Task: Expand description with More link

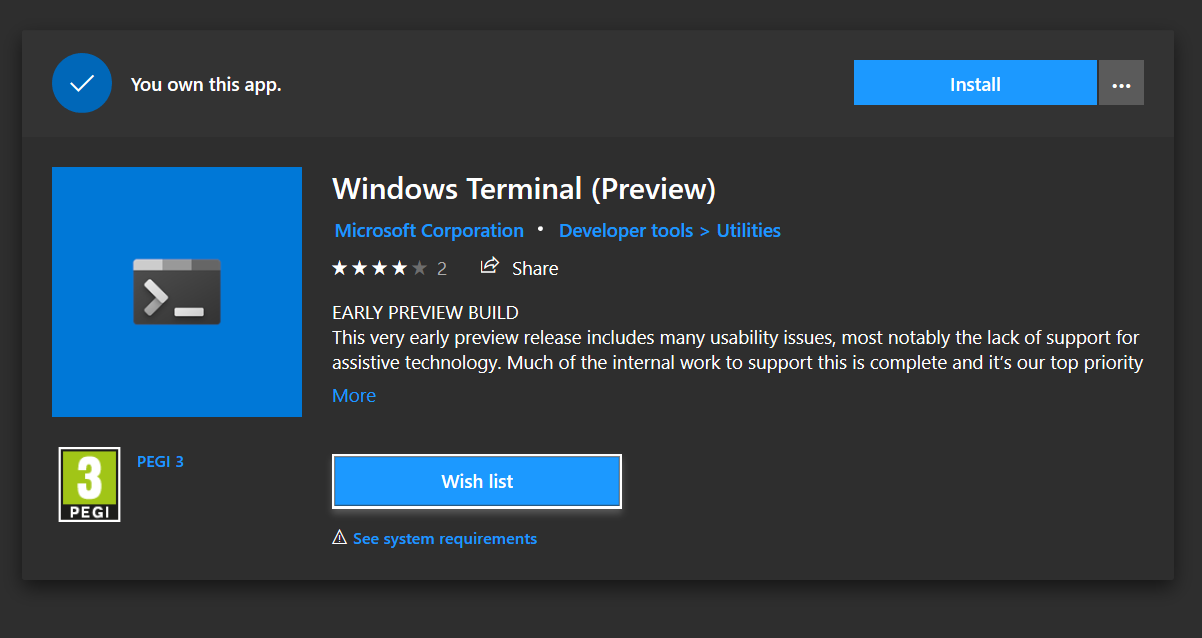Action: 354,395
